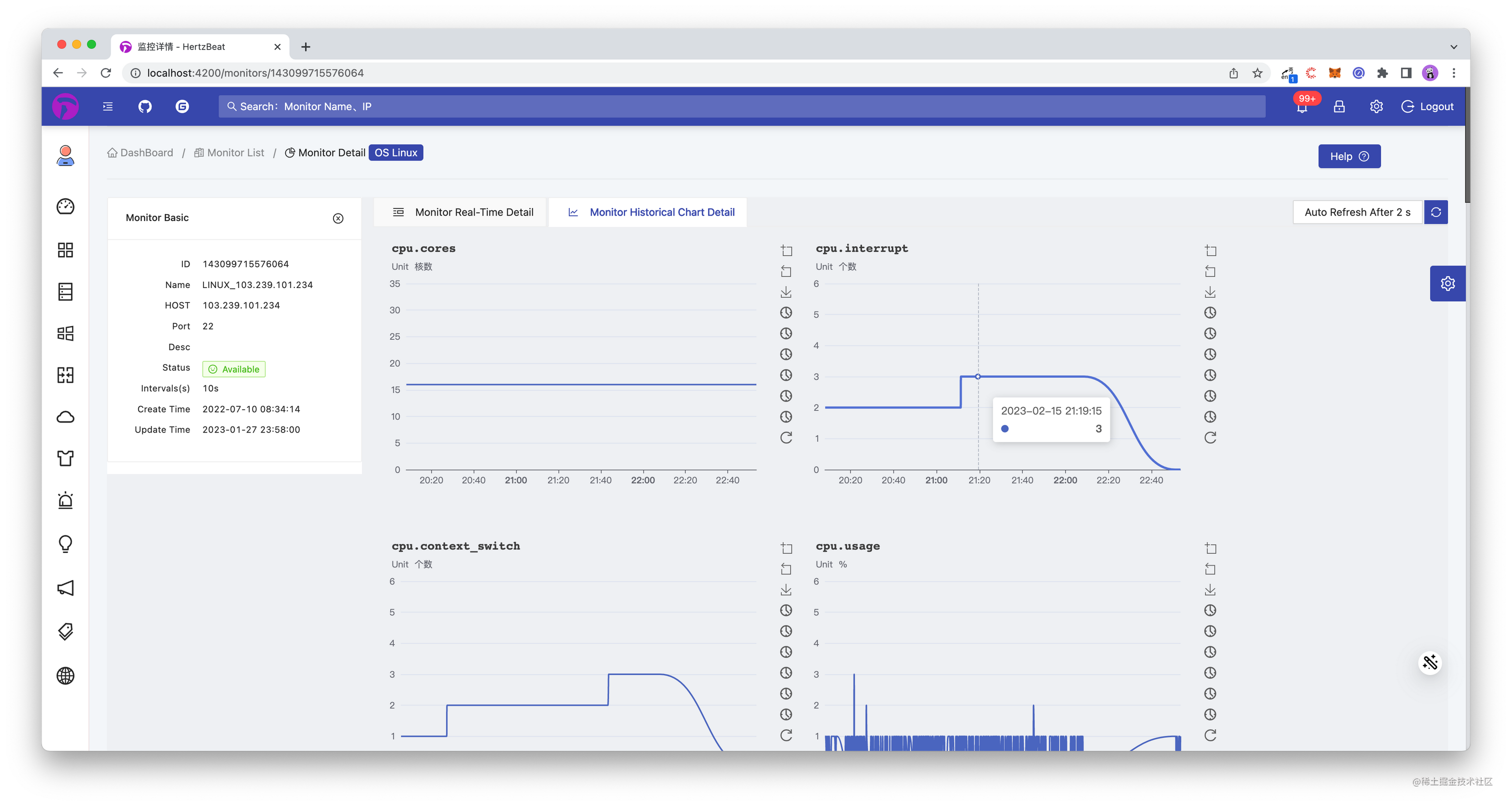This screenshot has width=1512, height=806.
Task: Open the light bulb icon in sidebar
Action: coord(65,543)
